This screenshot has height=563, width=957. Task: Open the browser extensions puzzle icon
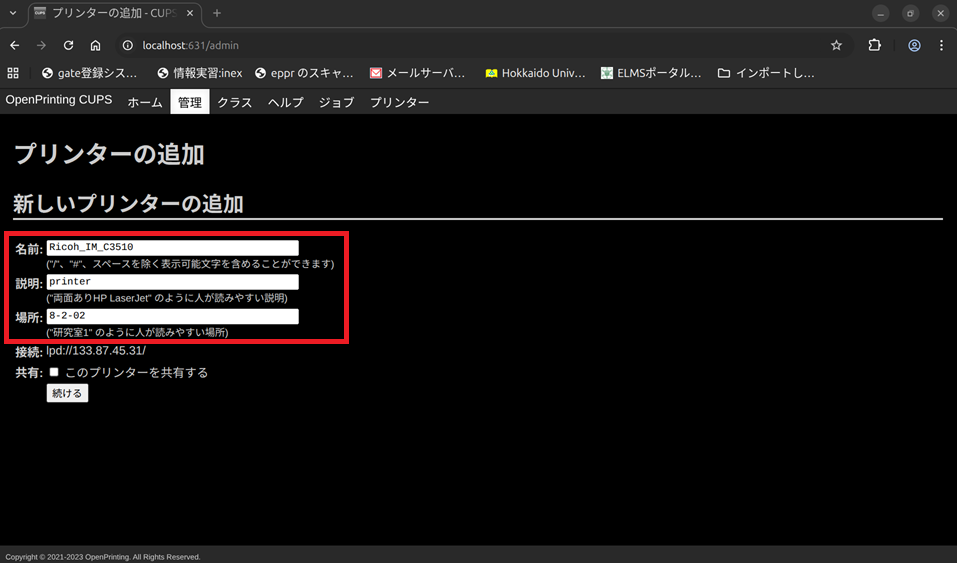click(874, 45)
